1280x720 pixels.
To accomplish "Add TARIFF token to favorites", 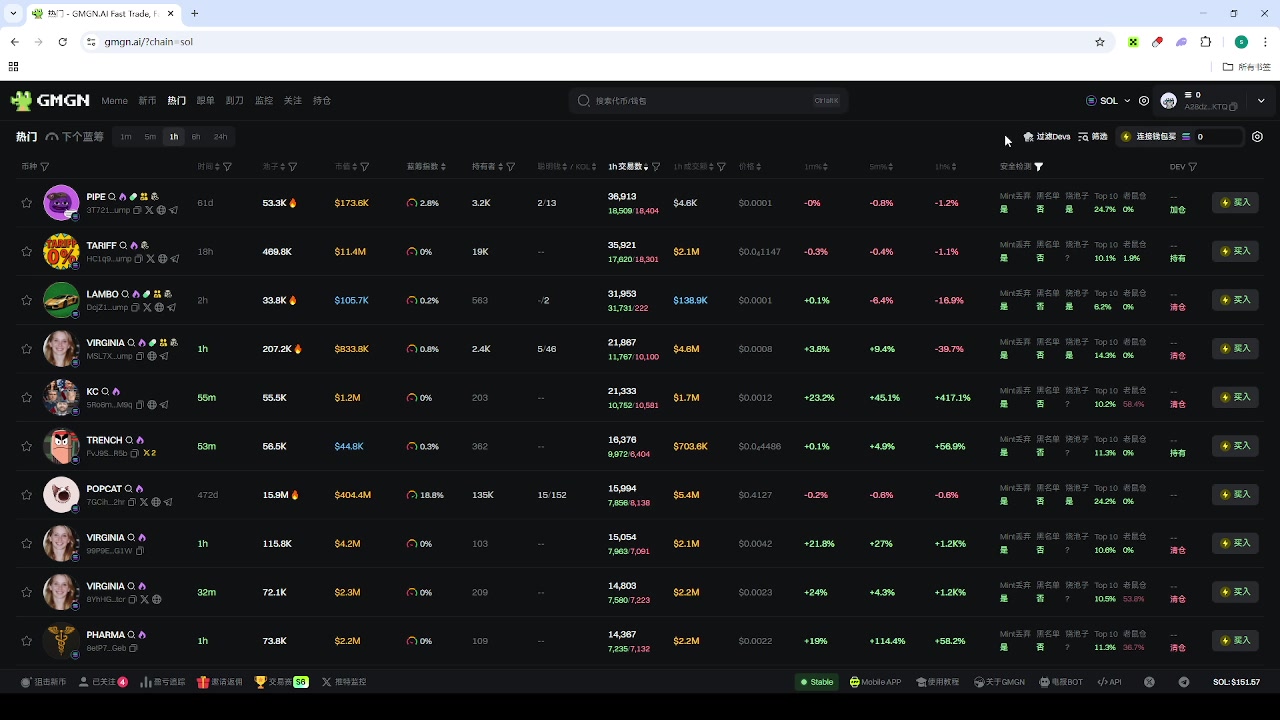I will [27, 252].
